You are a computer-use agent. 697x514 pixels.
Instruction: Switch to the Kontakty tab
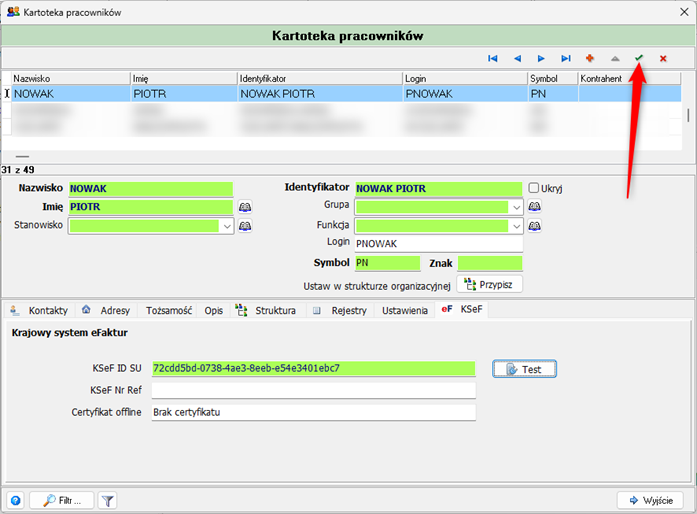click(40, 311)
